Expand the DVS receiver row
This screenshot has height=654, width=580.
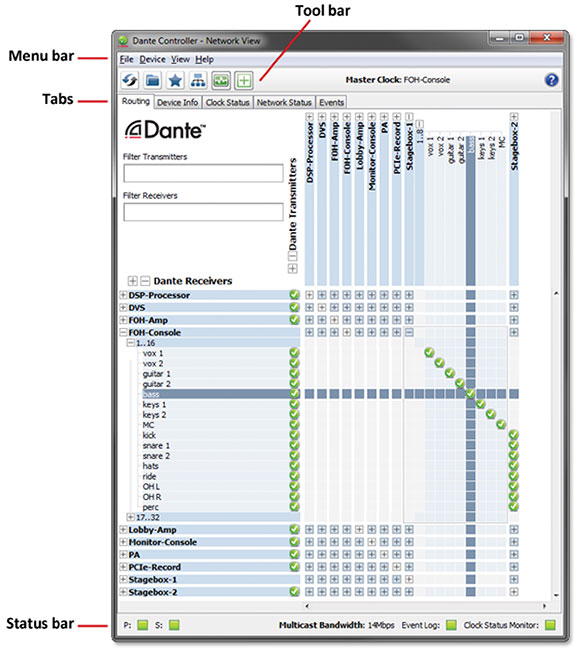coord(123,307)
